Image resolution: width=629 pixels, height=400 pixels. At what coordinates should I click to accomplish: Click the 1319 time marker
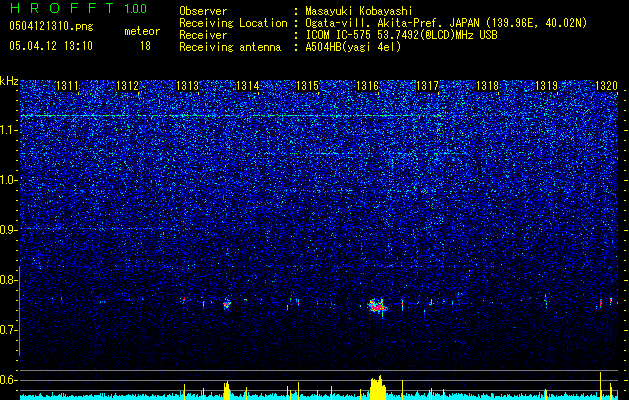click(547, 85)
